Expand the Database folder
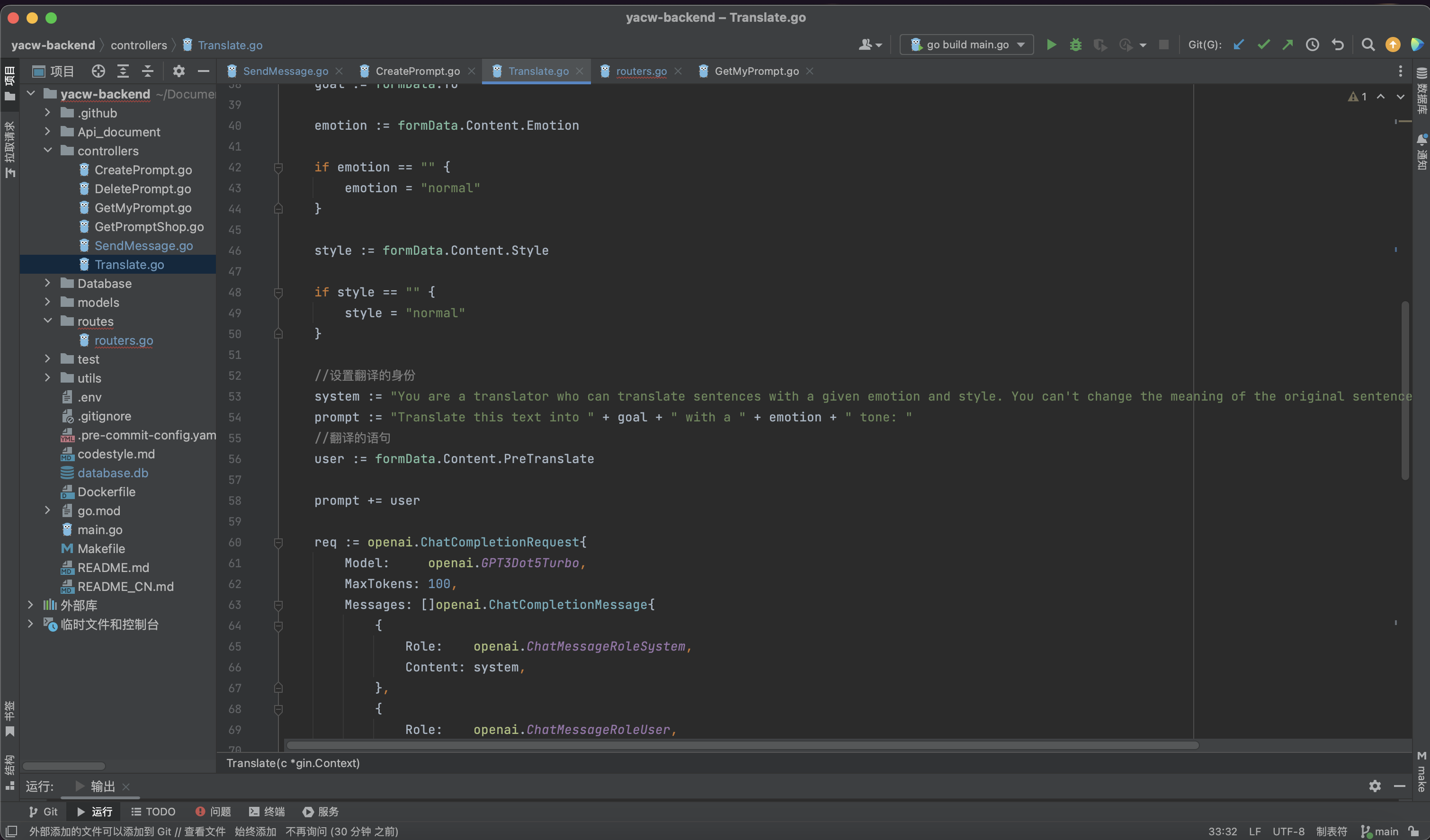The height and width of the screenshot is (840, 1430). coord(48,283)
